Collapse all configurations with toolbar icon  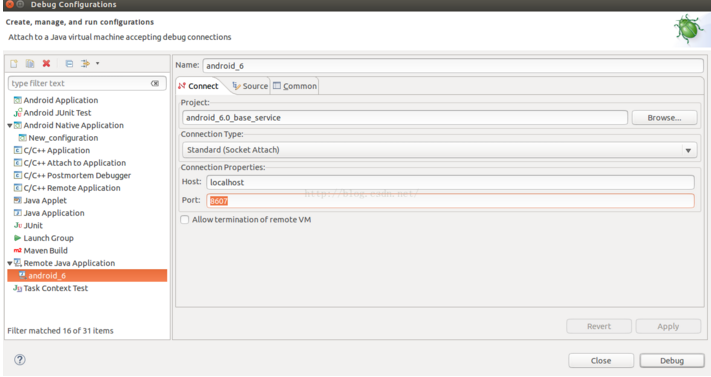pyautogui.click(x=69, y=64)
